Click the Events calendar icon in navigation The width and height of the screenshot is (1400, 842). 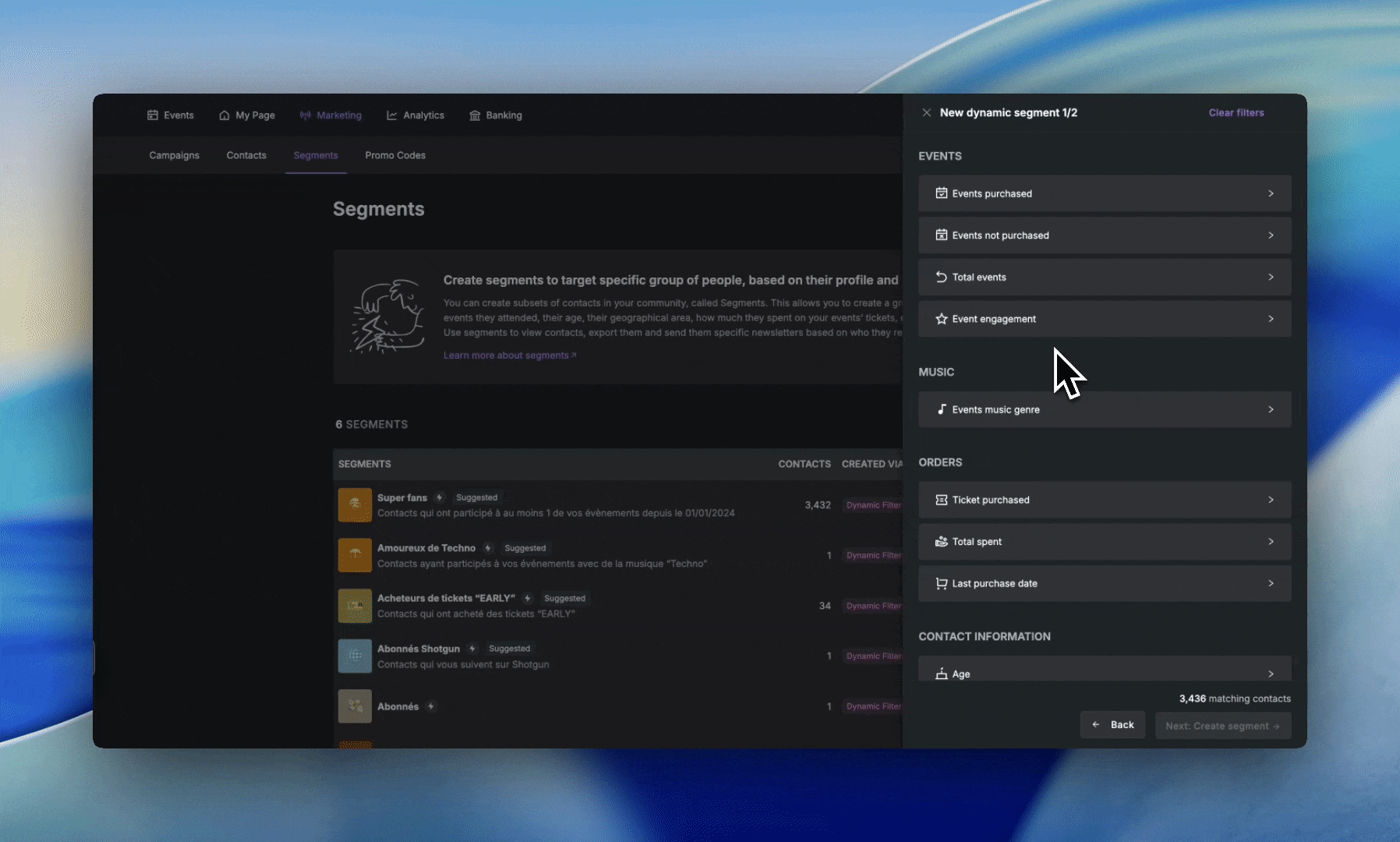point(153,115)
